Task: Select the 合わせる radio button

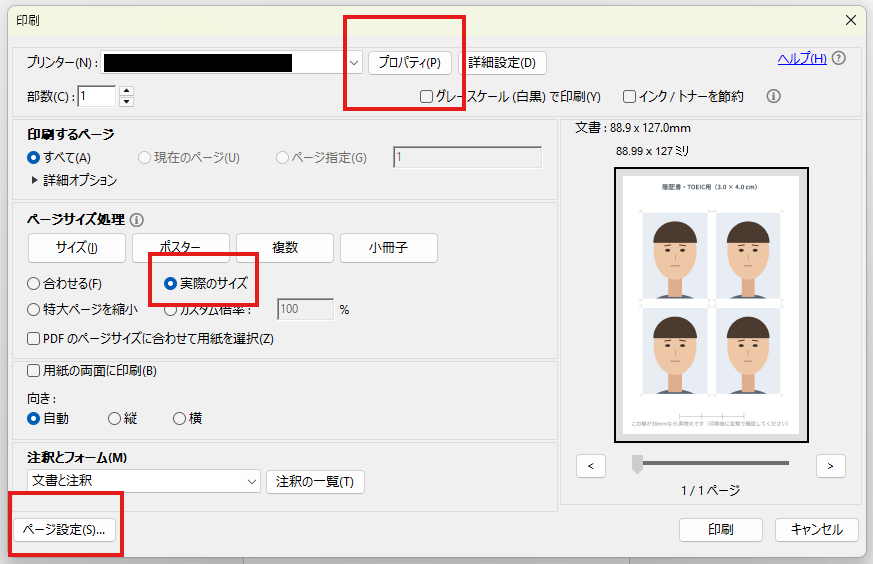Action: pyautogui.click(x=33, y=284)
